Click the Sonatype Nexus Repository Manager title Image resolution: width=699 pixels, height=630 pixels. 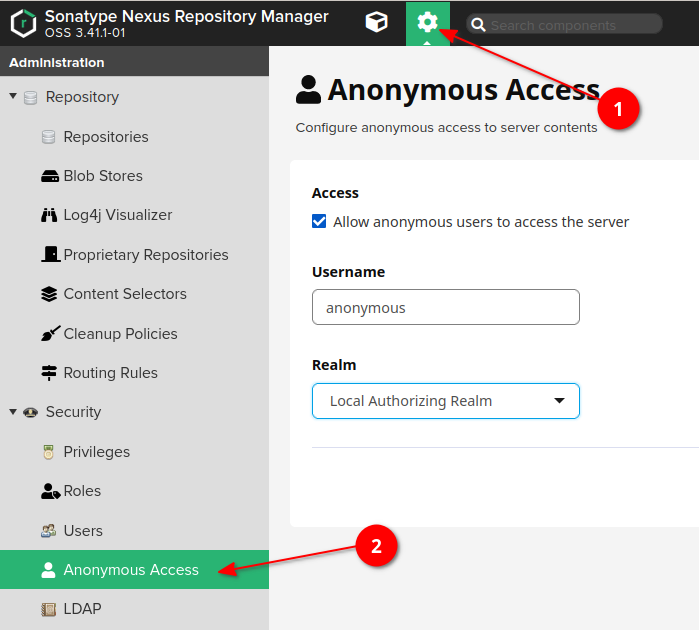click(x=187, y=16)
